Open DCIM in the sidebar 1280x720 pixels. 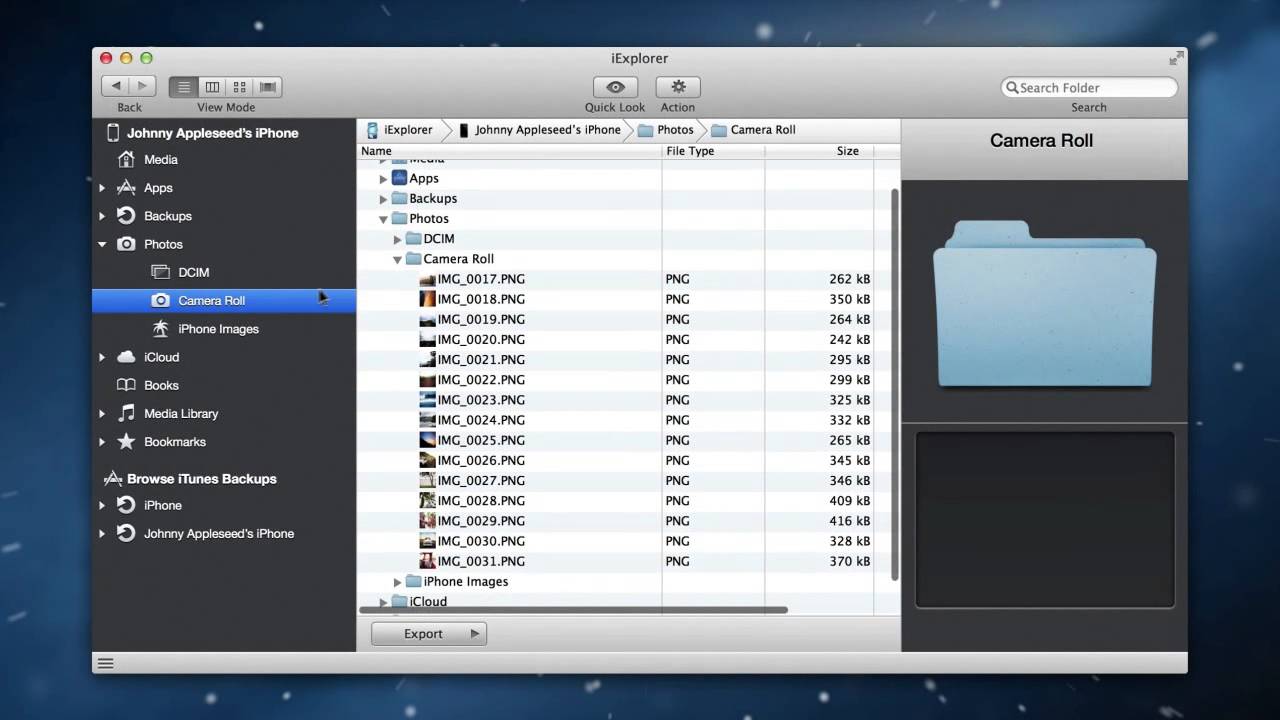(193, 272)
